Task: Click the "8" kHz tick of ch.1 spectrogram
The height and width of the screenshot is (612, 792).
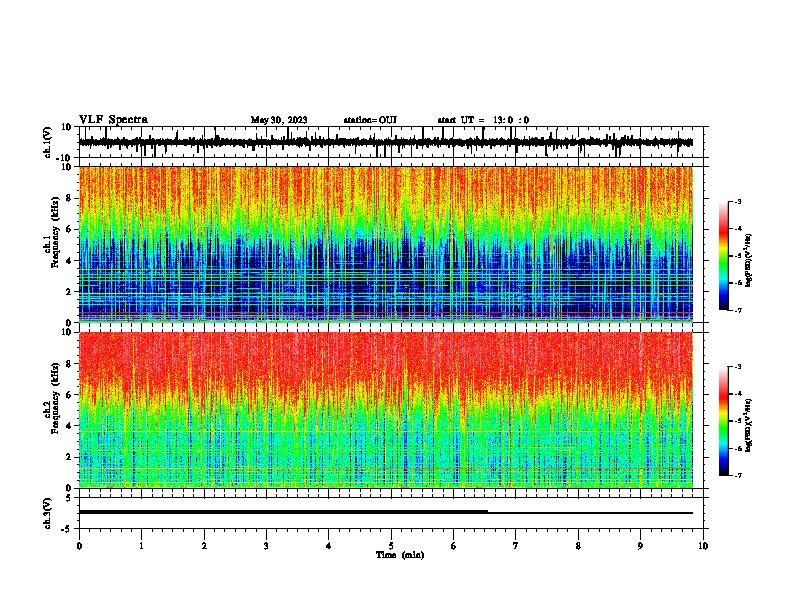Action: coord(69,198)
